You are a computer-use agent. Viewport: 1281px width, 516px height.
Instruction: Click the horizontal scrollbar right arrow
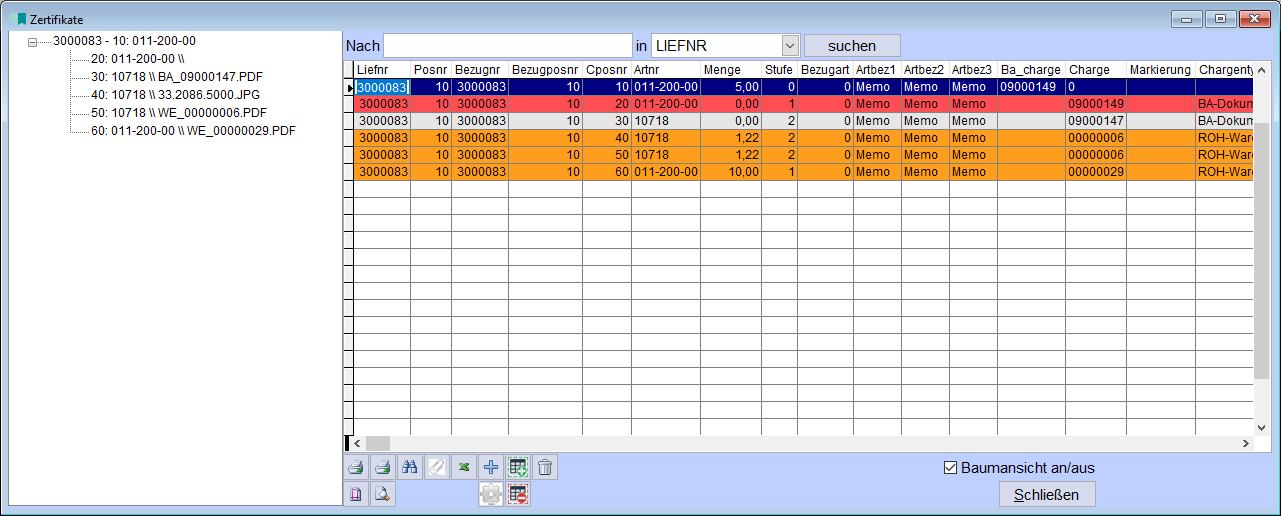[x=1246, y=443]
